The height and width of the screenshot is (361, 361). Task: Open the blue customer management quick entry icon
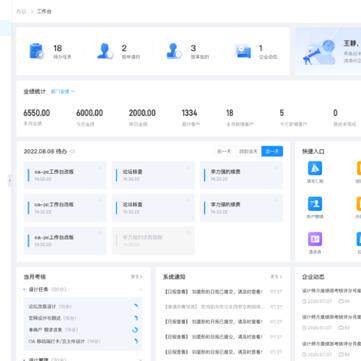coord(315,204)
